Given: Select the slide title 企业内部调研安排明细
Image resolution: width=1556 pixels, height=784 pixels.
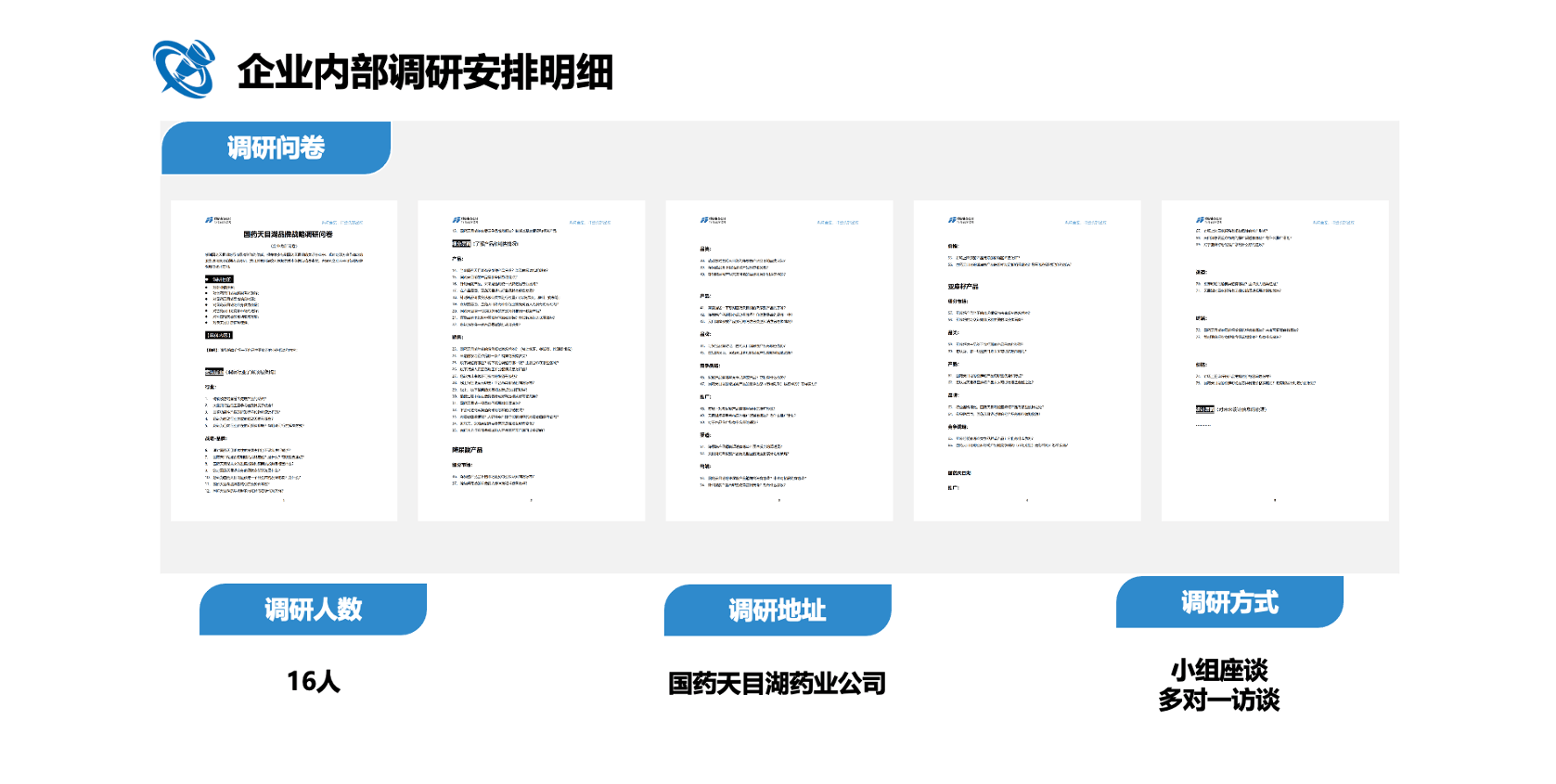Looking at the screenshot, I should point(425,72).
